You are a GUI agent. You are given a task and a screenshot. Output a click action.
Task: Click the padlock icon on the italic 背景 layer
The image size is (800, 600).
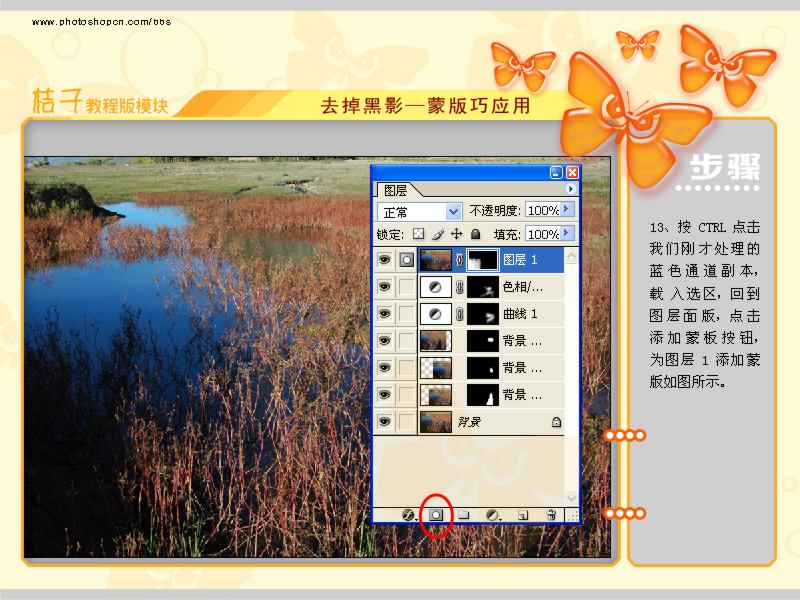point(556,422)
